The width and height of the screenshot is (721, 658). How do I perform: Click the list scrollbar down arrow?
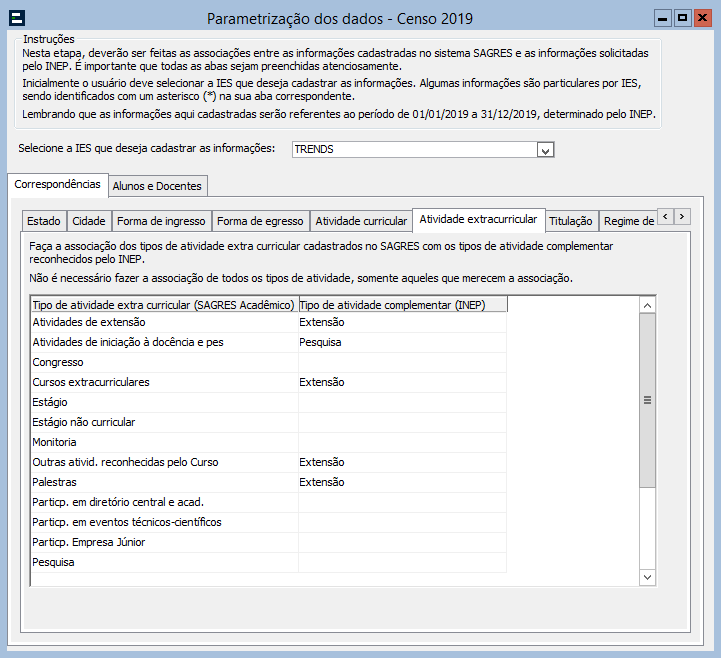[647, 577]
